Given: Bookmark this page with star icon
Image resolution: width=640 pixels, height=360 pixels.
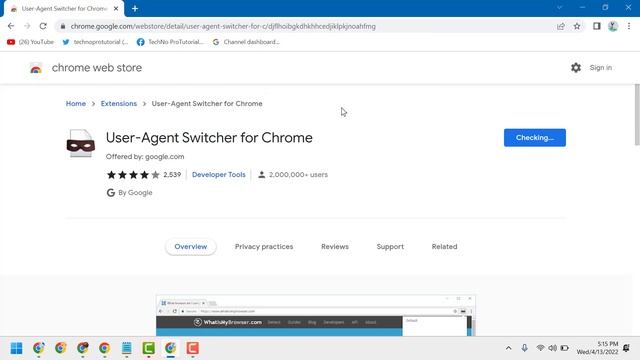Looking at the screenshot, I should tap(577, 26).
